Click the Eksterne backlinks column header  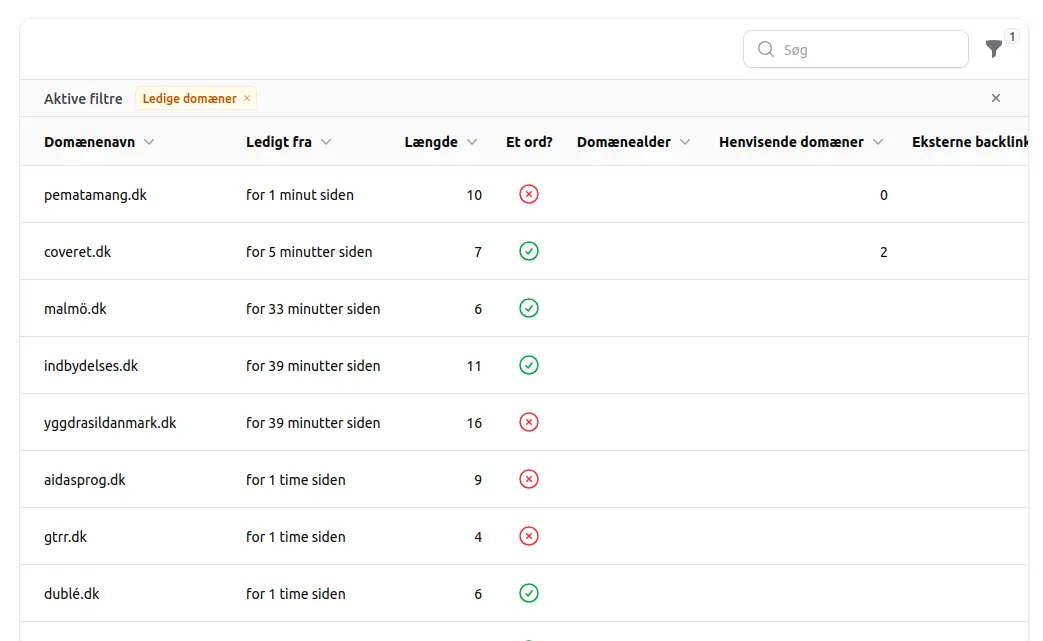[968, 142]
